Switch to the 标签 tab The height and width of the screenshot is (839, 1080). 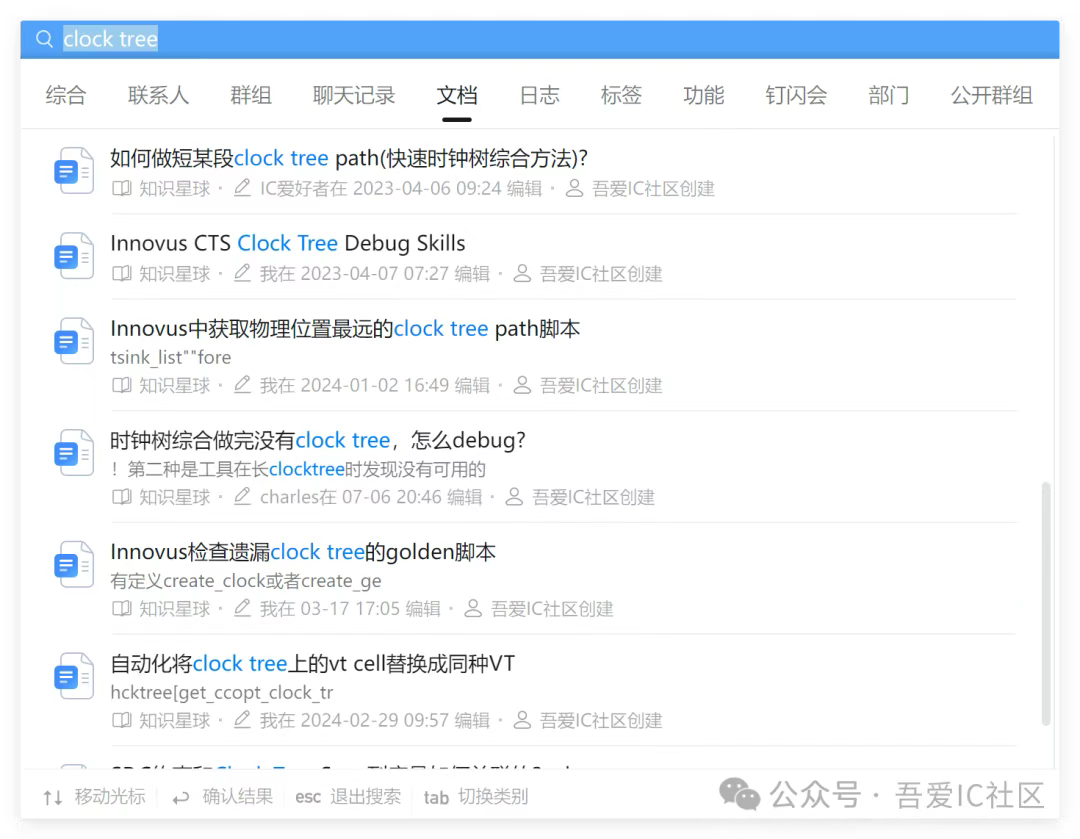pos(621,95)
